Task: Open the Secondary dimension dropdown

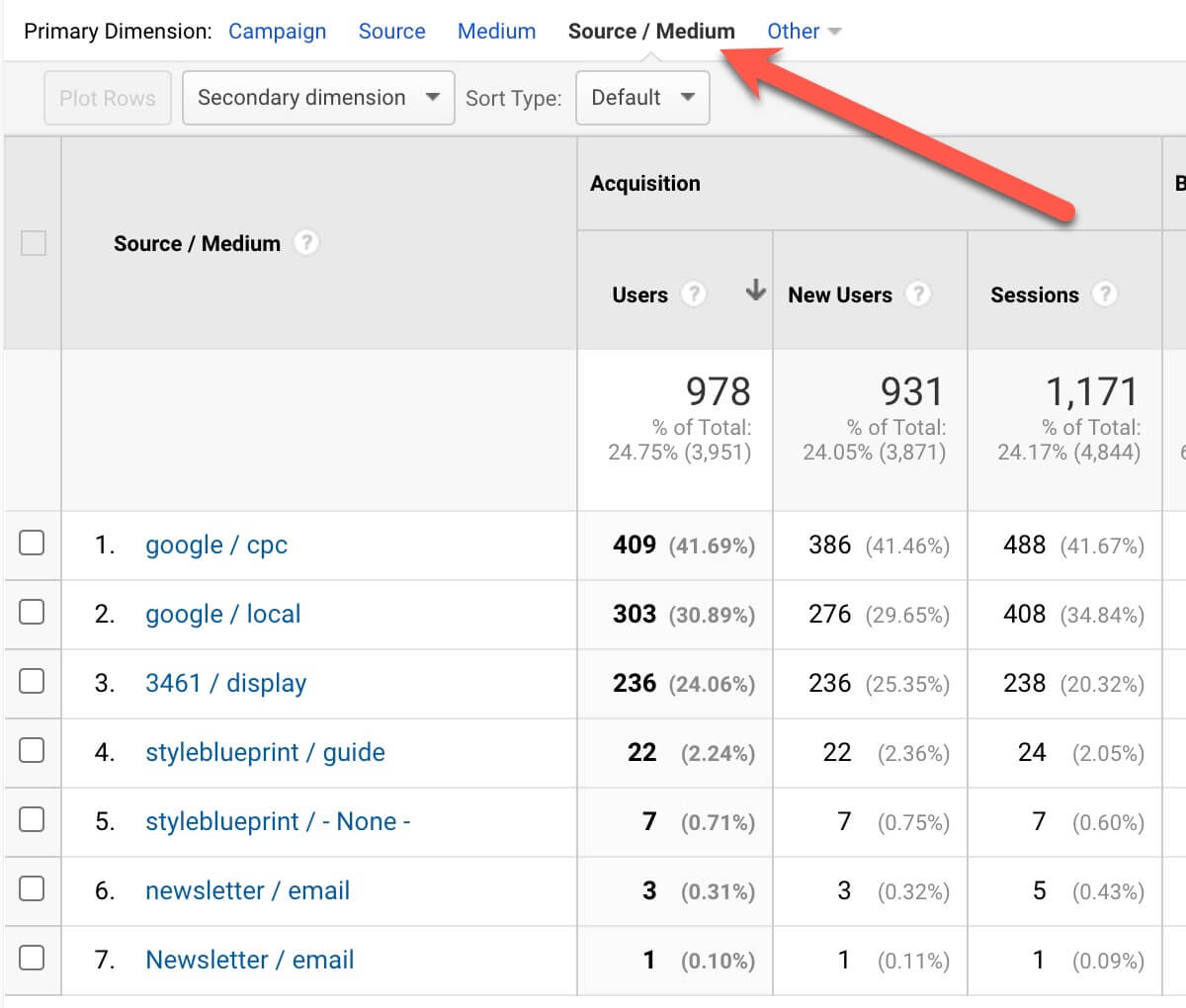Action: click(318, 98)
